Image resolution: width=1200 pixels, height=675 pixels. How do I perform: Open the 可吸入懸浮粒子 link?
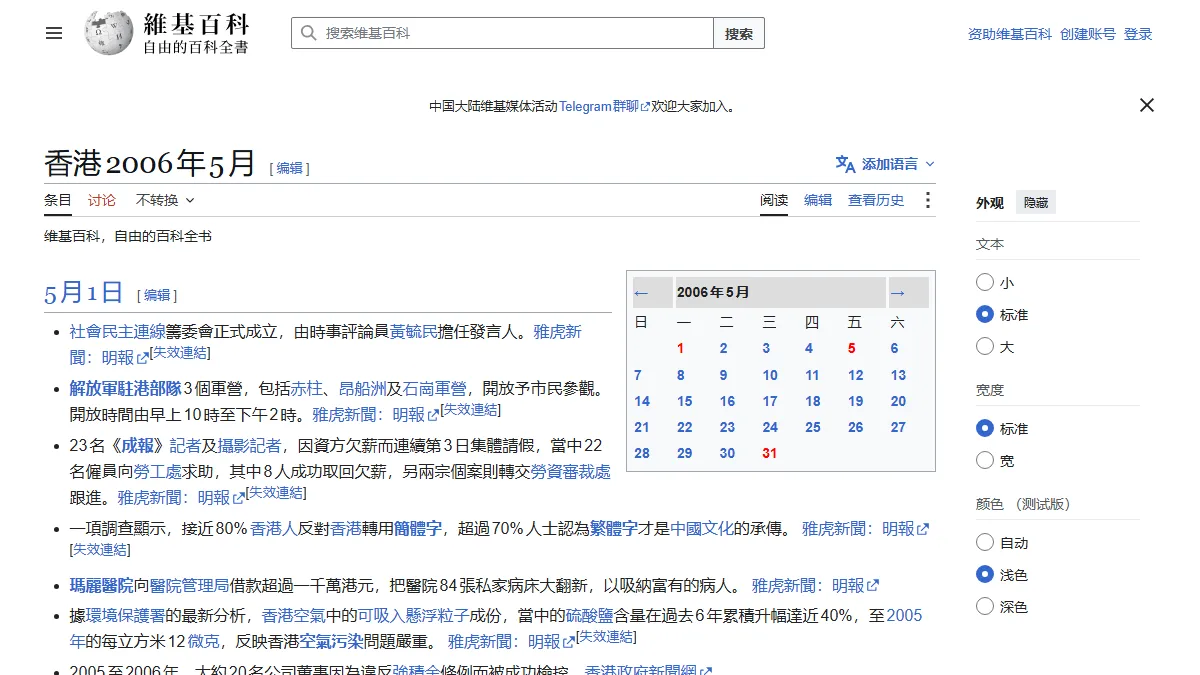pyautogui.click(x=414, y=615)
